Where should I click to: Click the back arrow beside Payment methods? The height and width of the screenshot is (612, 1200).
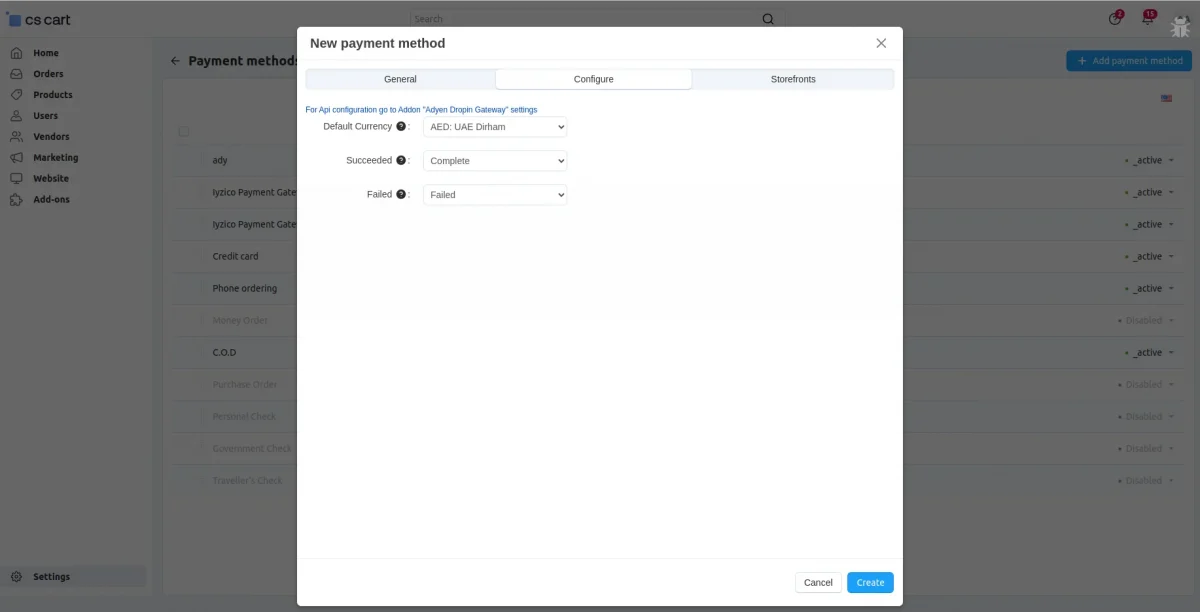175,61
